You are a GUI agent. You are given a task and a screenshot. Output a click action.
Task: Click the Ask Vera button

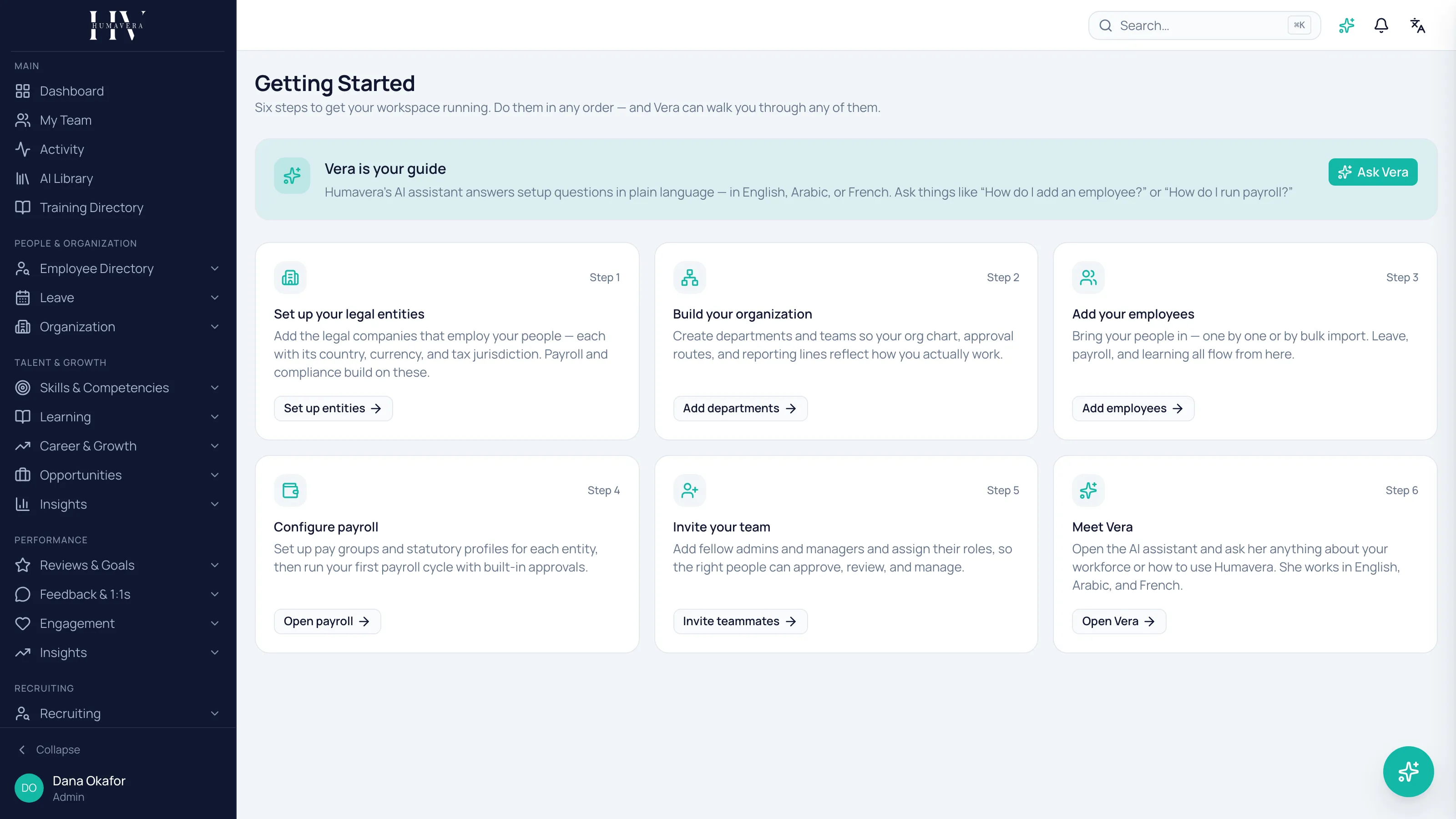coord(1372,172)
